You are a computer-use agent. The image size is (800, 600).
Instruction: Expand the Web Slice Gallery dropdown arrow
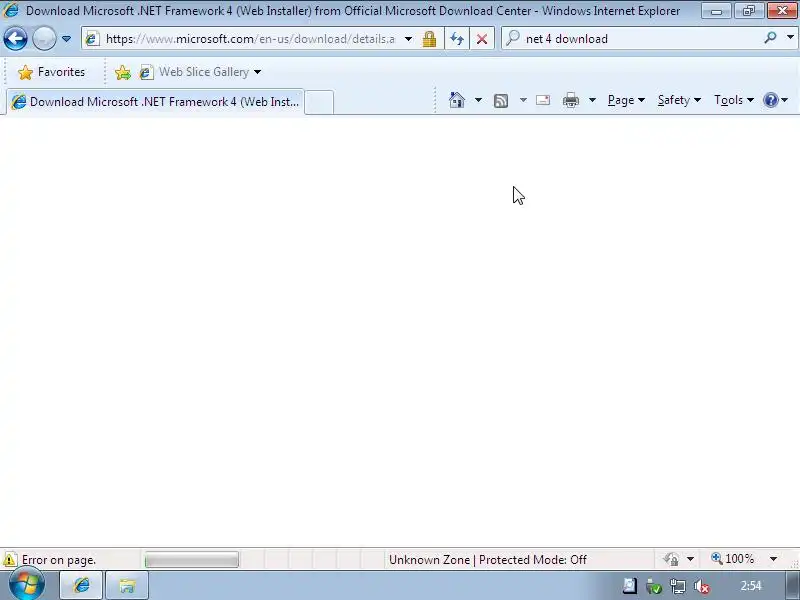coord(258,72)
